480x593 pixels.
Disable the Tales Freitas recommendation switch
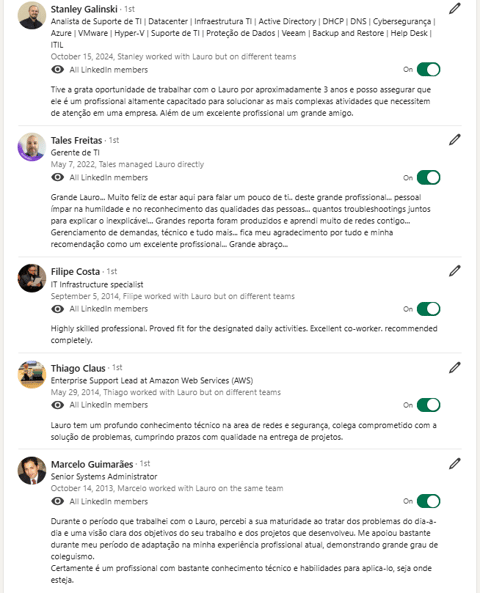429,177
